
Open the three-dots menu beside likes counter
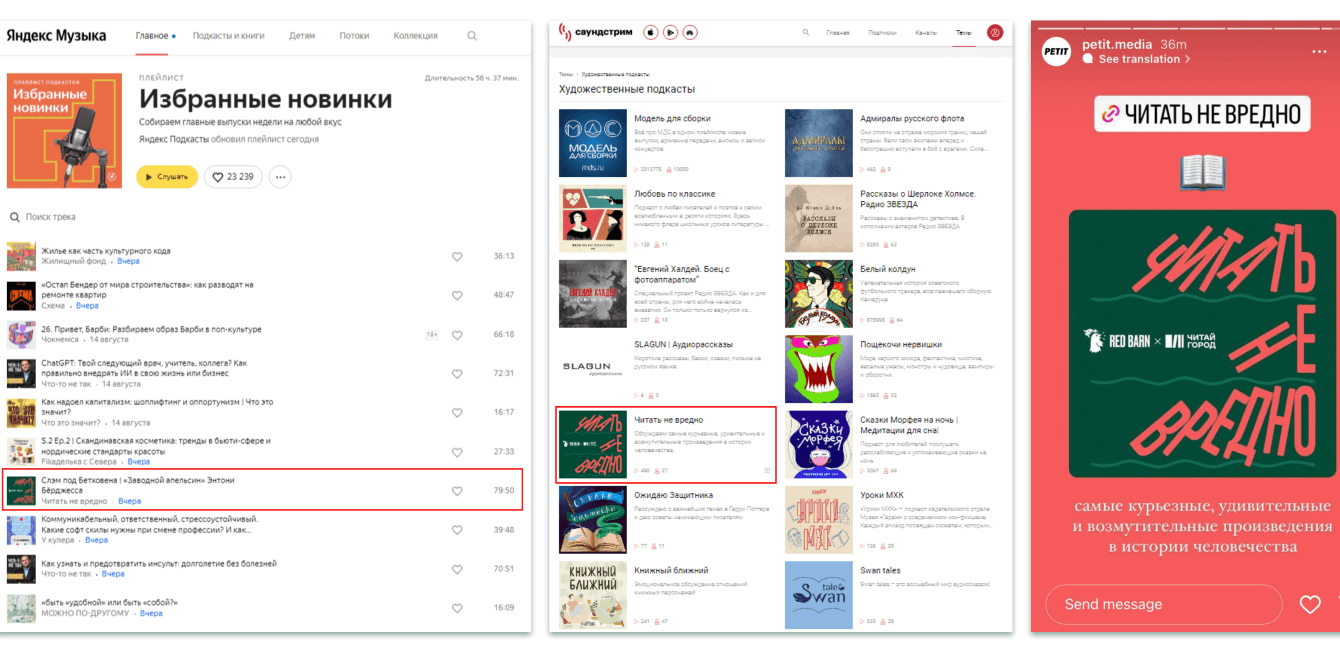pos(280,177)
